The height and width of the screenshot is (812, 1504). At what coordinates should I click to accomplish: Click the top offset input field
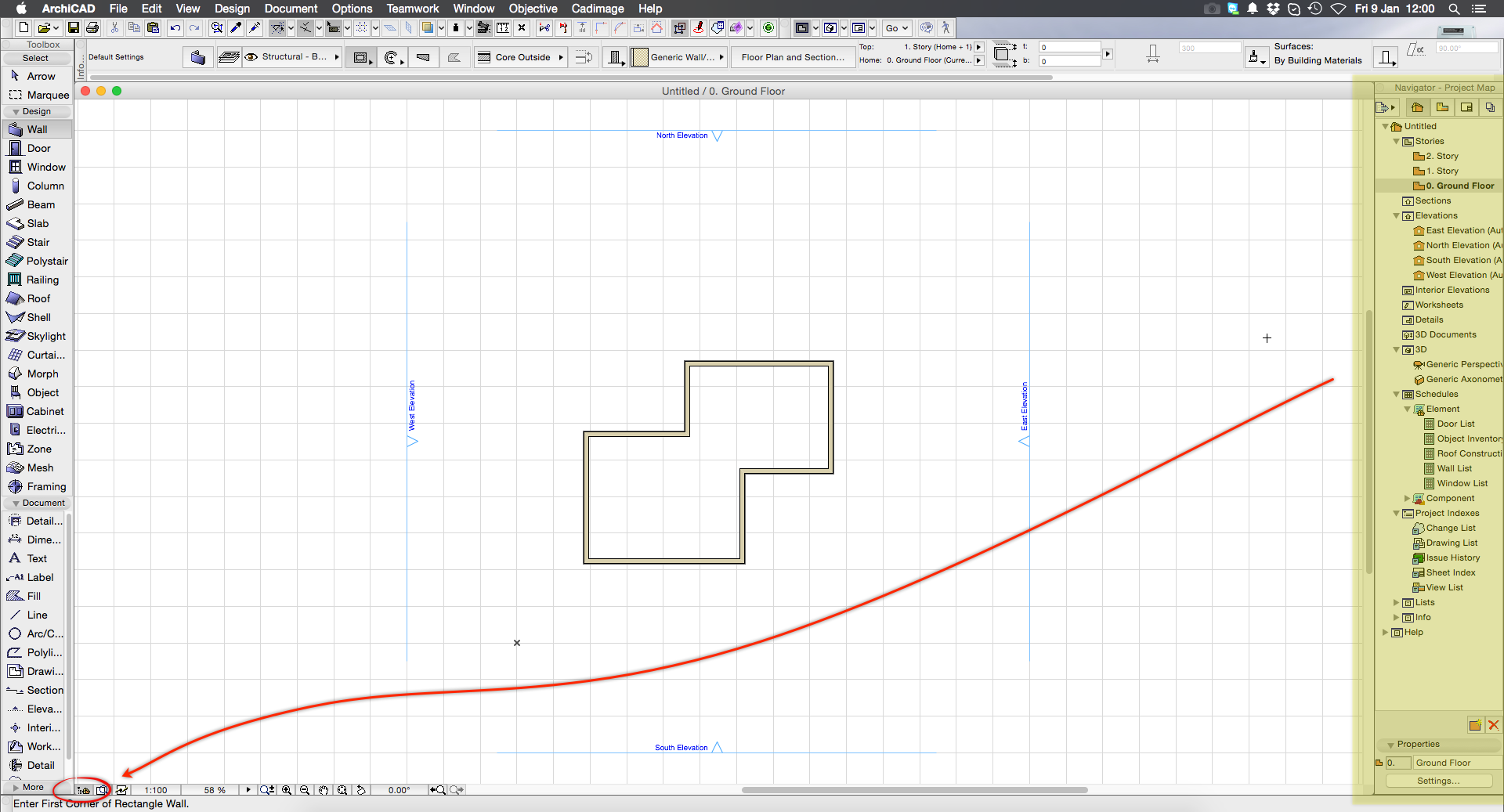[1069, 47]
